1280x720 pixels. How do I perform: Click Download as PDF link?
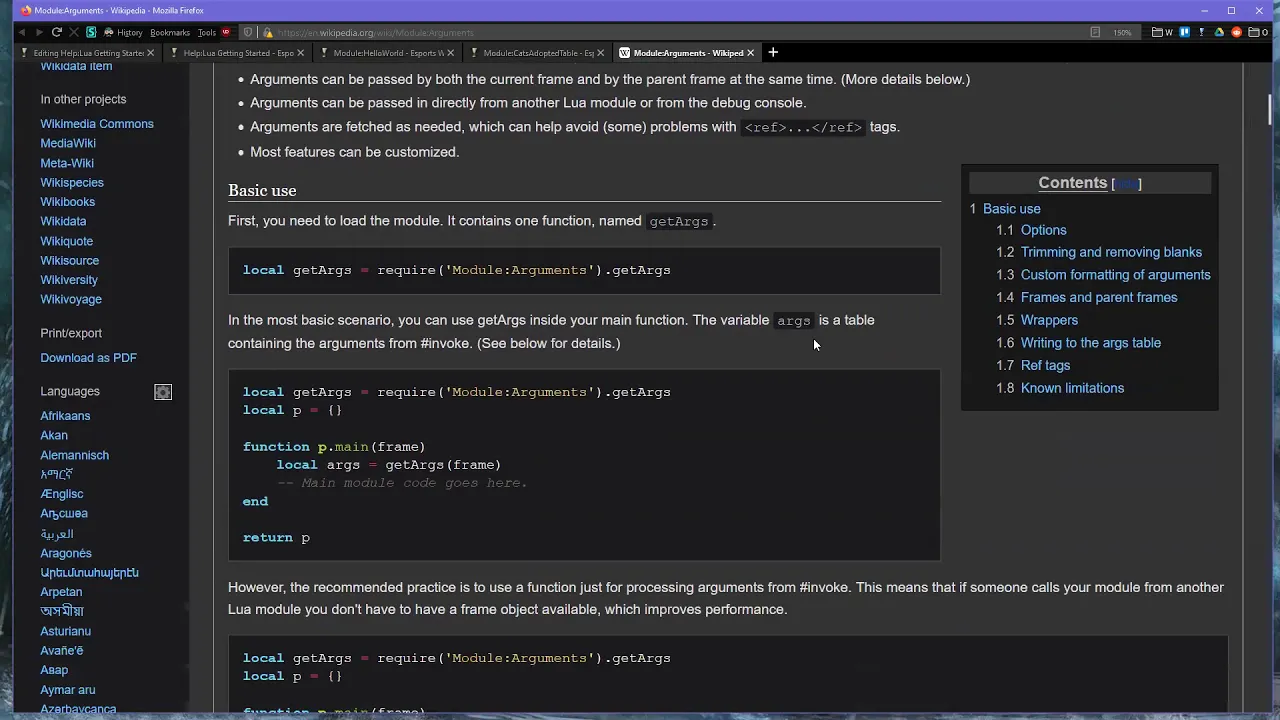pyautogui.click(x=88, y=358)
